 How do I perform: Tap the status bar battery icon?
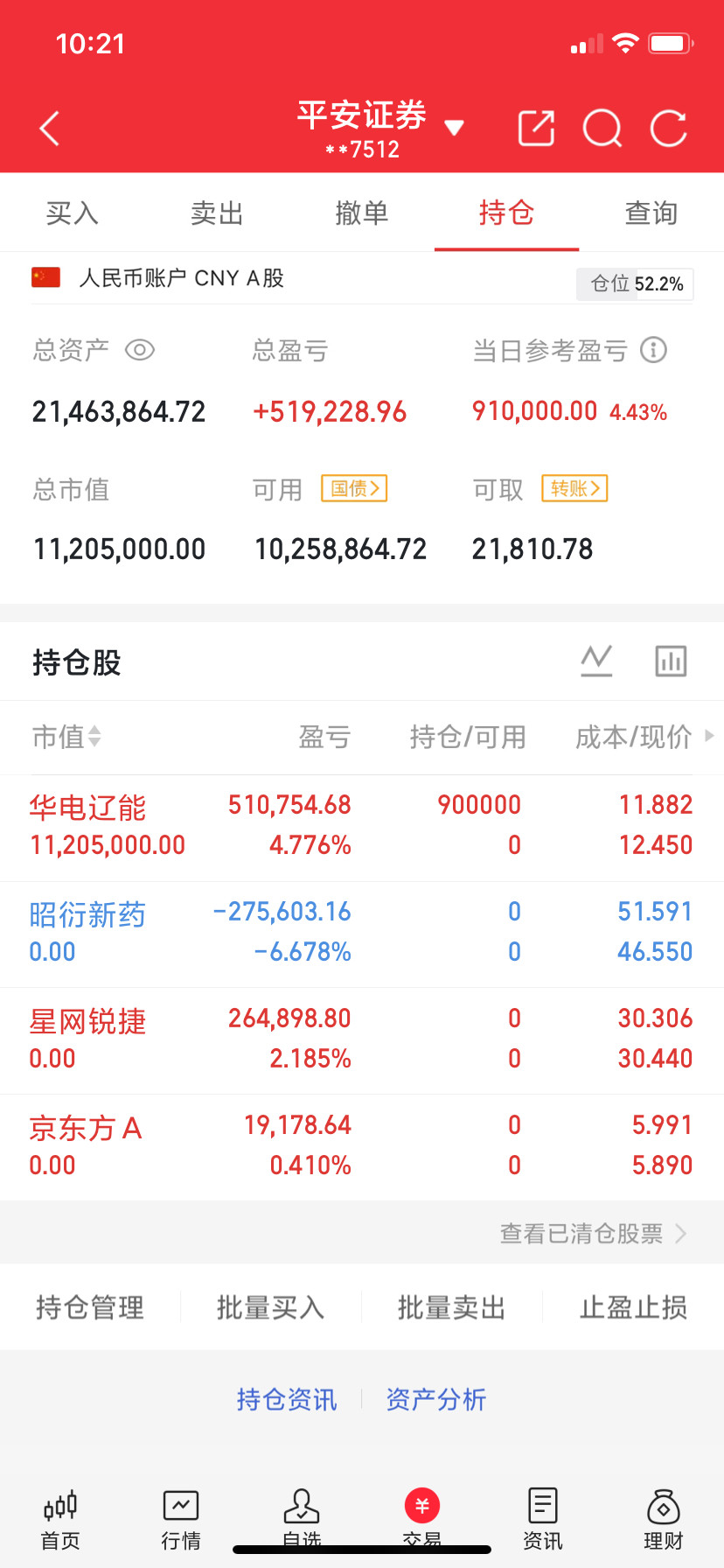pos(671,43)
